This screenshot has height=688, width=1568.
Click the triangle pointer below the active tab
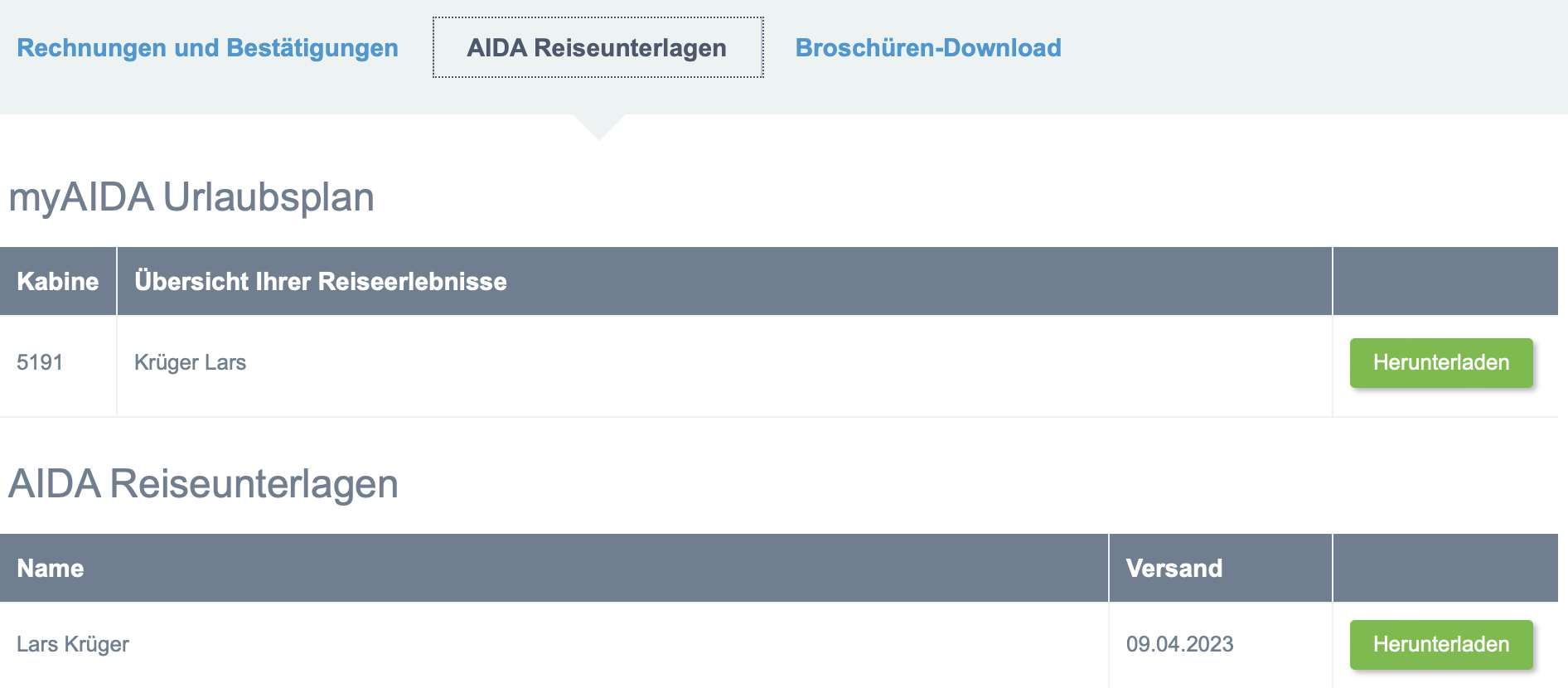pyautogui.click(x=598, y=127)
